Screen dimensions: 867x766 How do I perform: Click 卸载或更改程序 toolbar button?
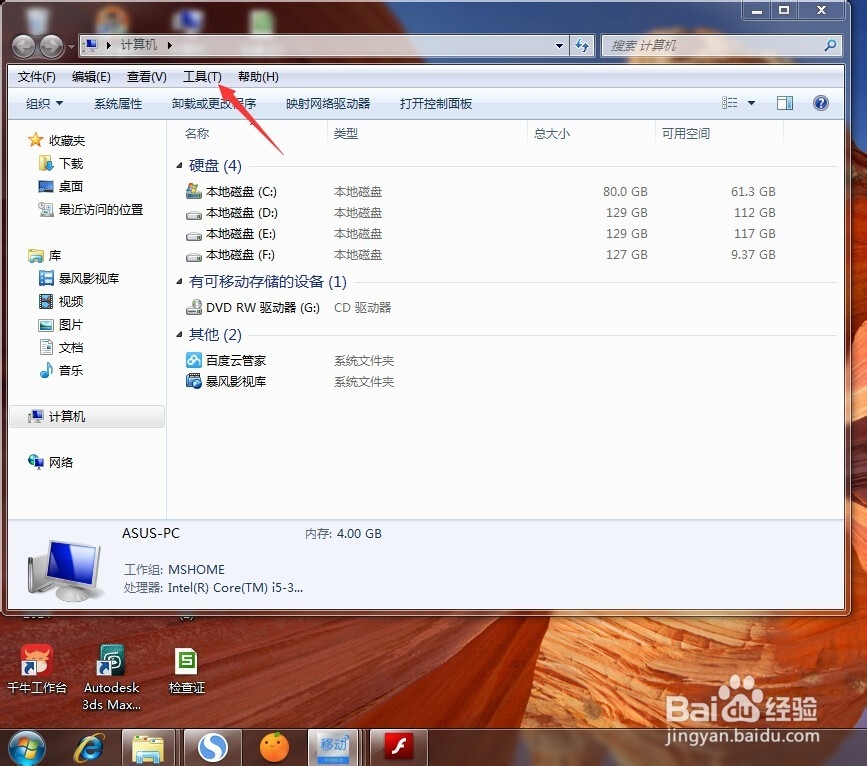pos(214,103)
